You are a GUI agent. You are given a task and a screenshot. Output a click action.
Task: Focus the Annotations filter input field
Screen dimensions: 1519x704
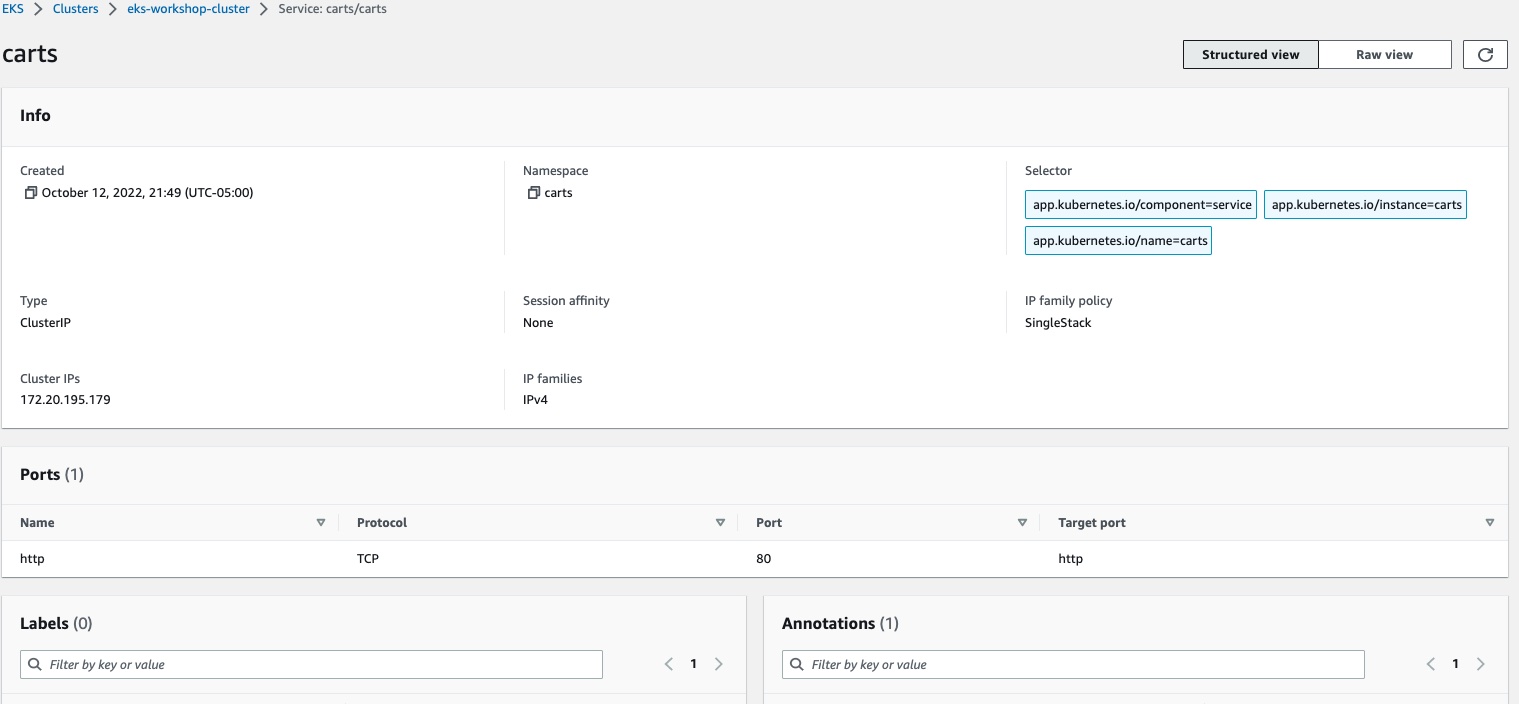pos(1073,665)
